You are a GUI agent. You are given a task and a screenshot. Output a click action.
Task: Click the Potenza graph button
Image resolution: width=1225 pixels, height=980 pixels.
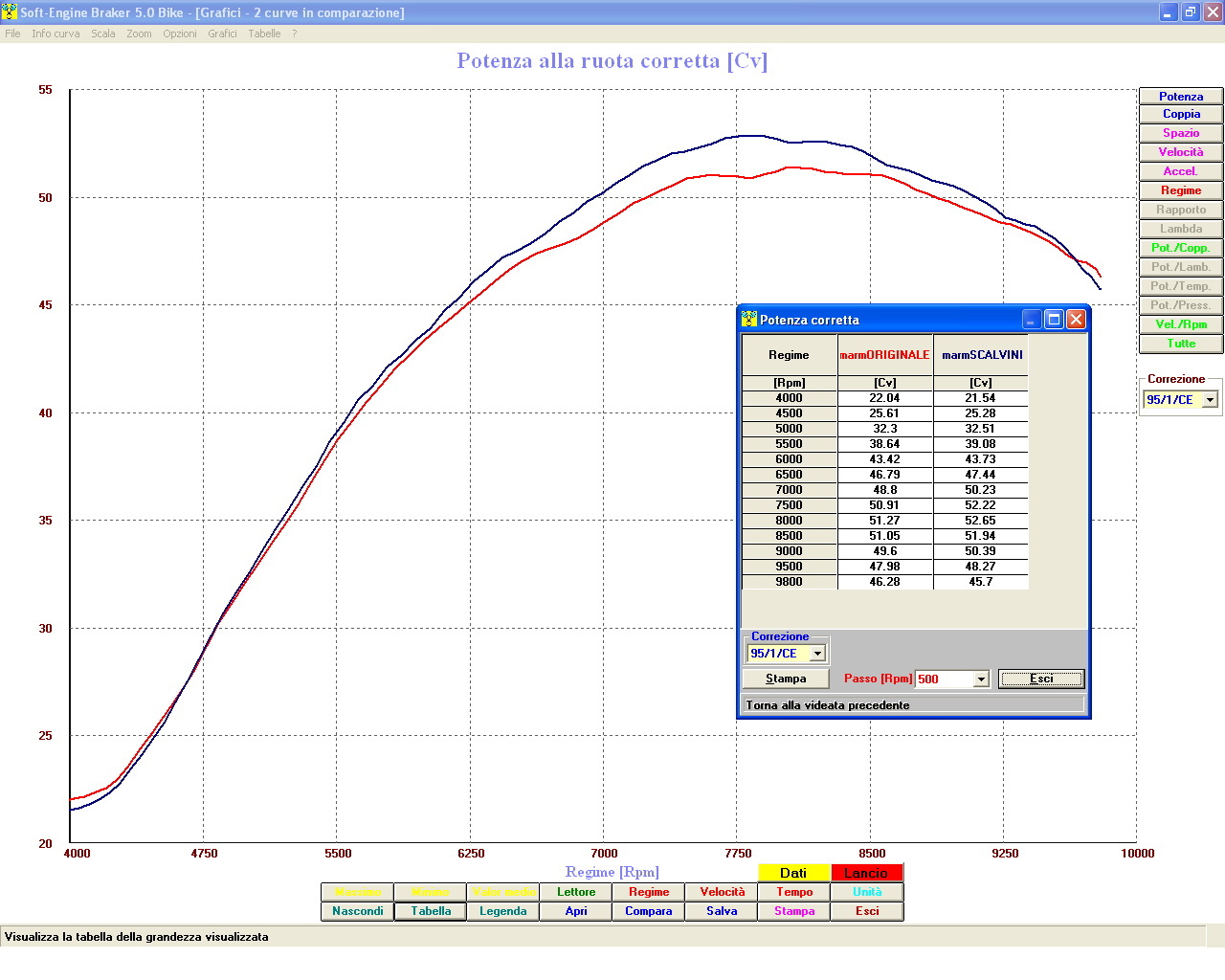1181,97
